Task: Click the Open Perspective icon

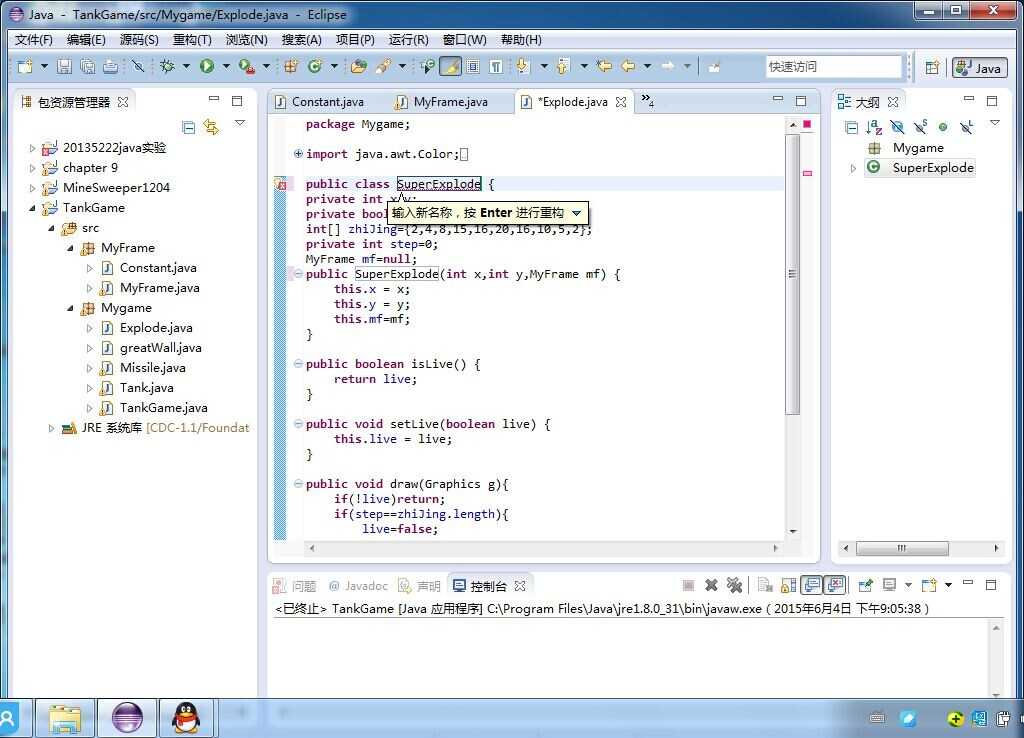Action: tap(933, 67)
